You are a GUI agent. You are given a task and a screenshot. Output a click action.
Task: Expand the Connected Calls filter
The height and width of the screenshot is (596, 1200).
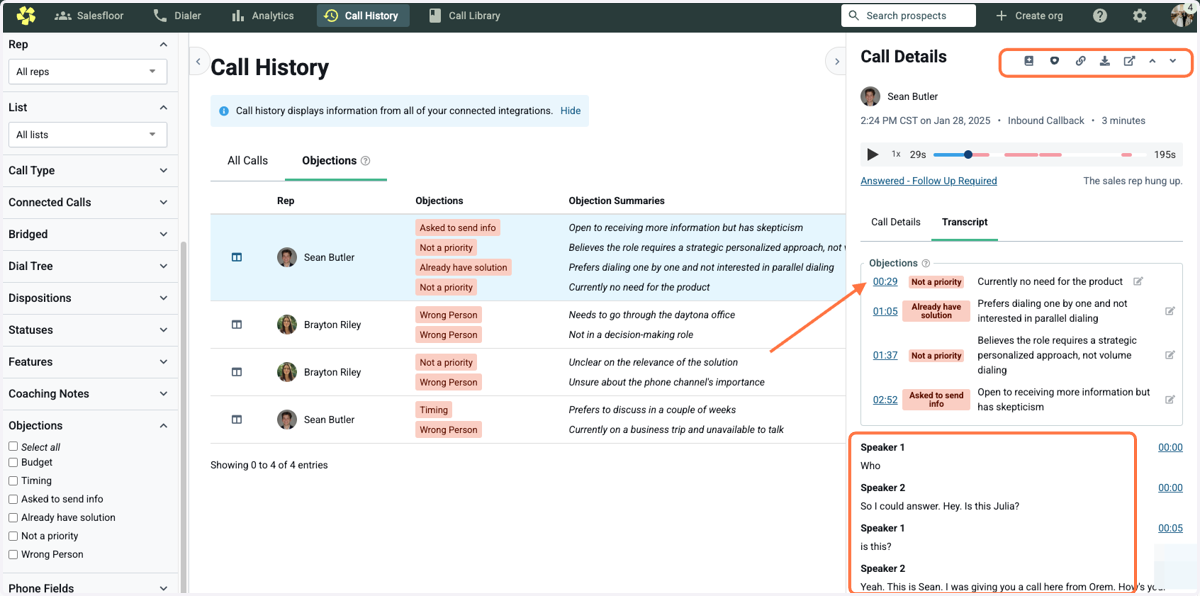point(88,202)
